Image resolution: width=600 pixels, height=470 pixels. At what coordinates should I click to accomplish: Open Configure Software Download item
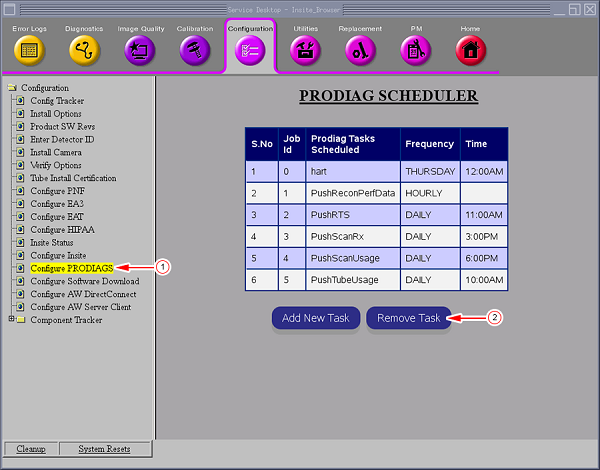click(x=84, y=281)
